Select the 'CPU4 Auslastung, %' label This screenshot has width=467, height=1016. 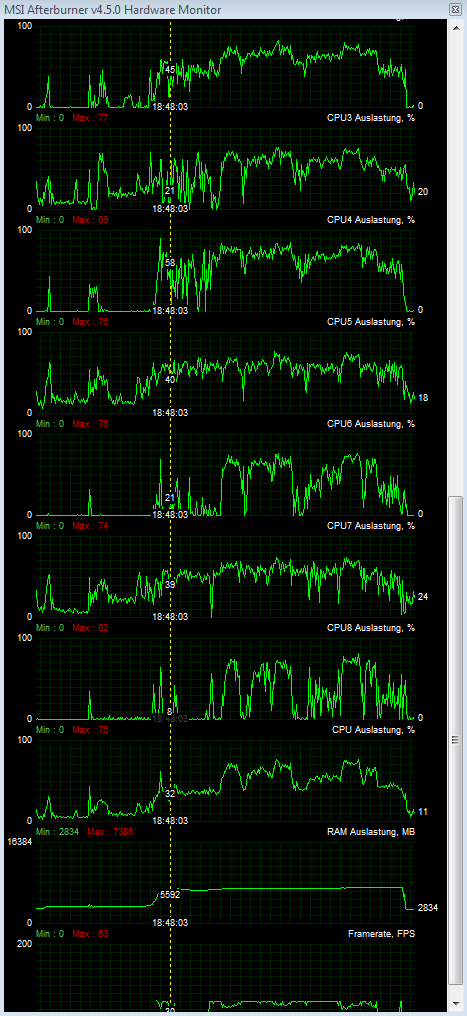coord(370,220)
